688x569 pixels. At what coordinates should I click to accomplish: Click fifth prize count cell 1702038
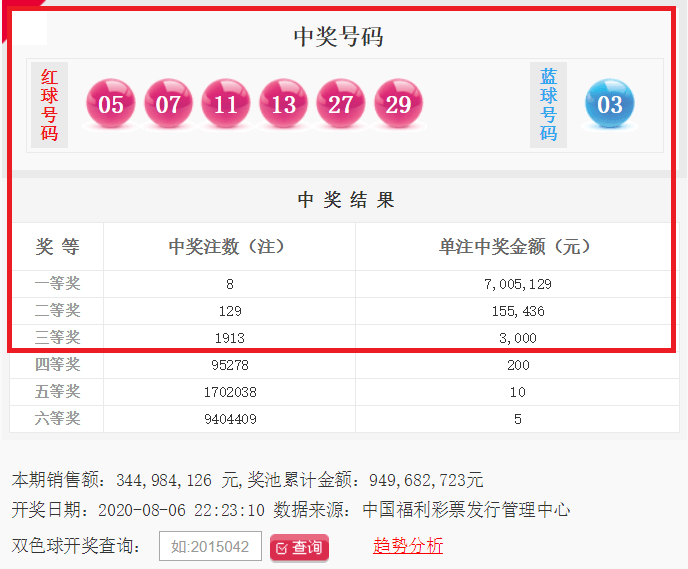(x=230, y=392)
